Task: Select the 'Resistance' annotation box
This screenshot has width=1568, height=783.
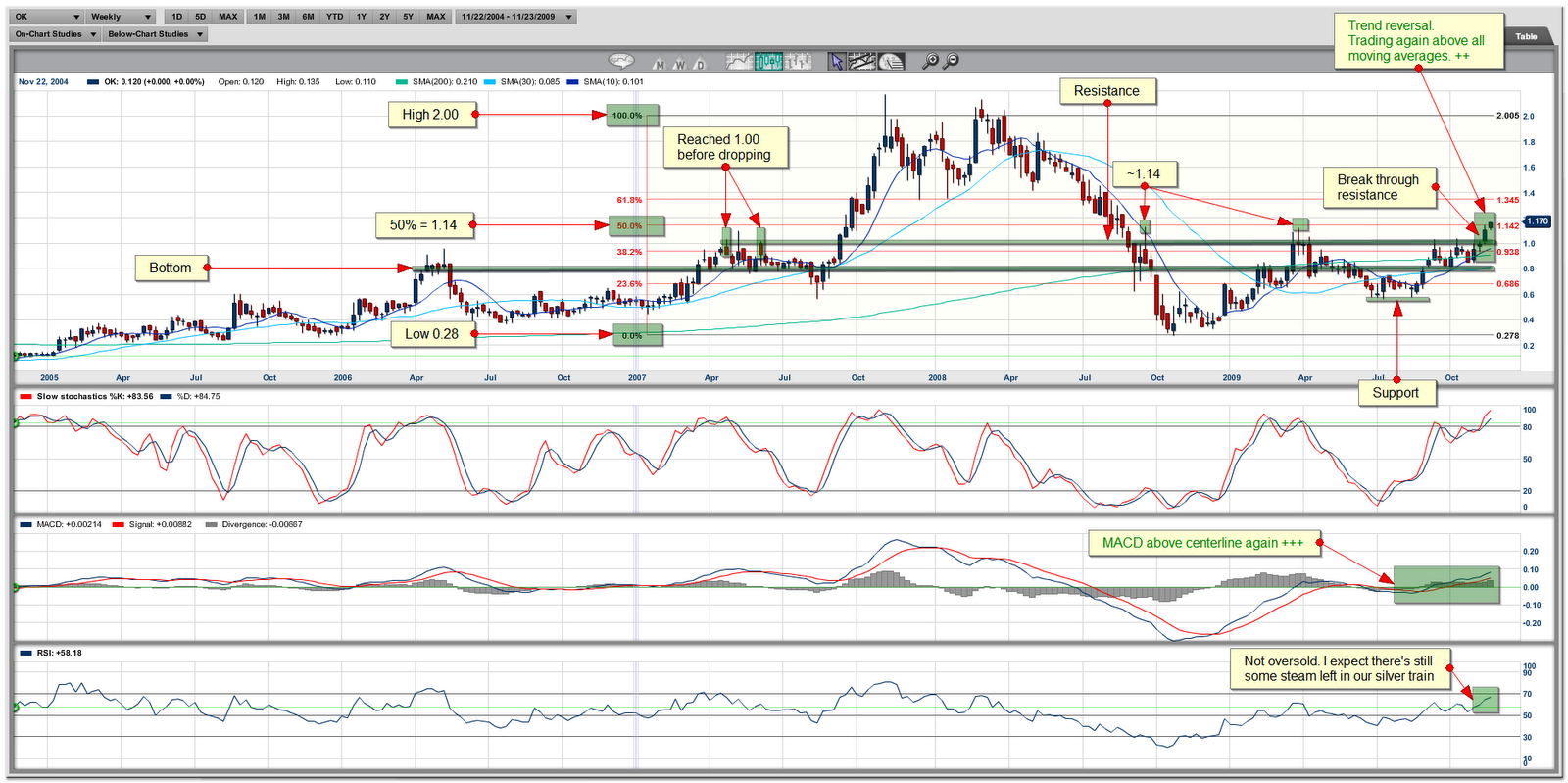Action: coord(1106,91)
